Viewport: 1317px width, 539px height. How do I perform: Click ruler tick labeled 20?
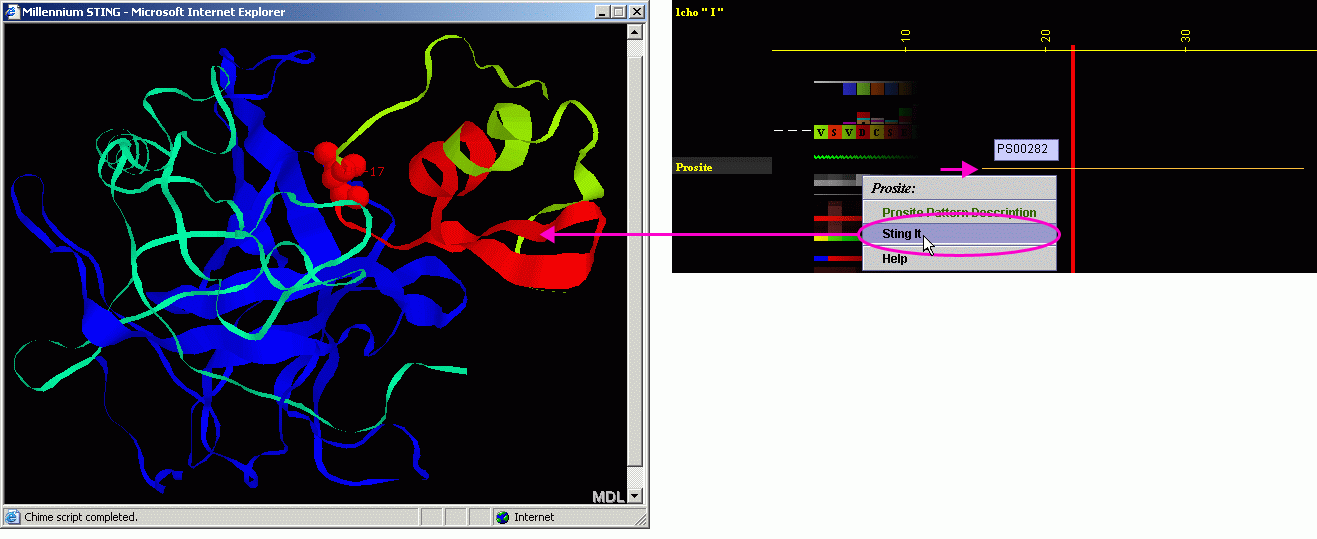tap(1045, 37)
